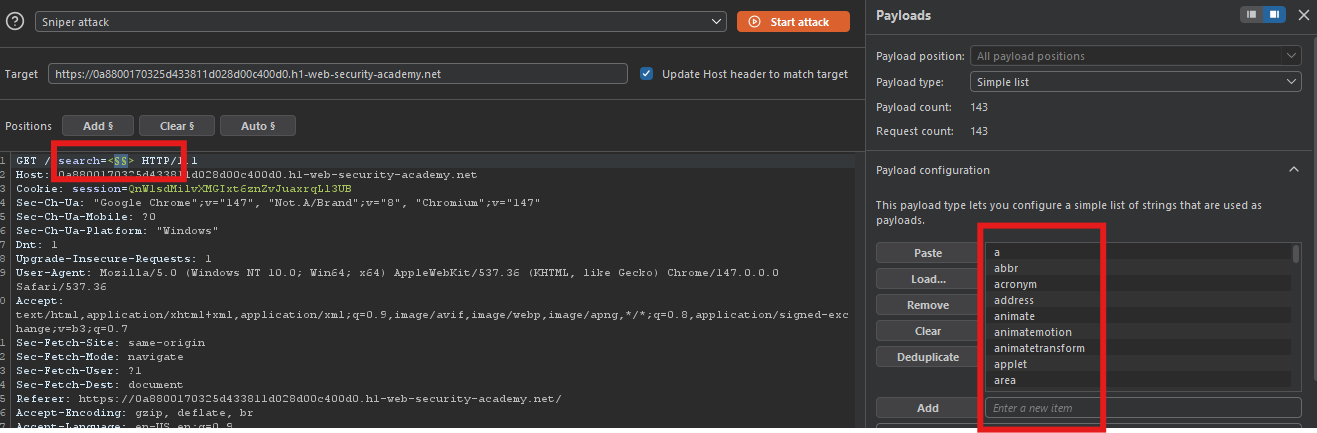
Task: Click the Paste payload button
Action: tap(928, 253)
